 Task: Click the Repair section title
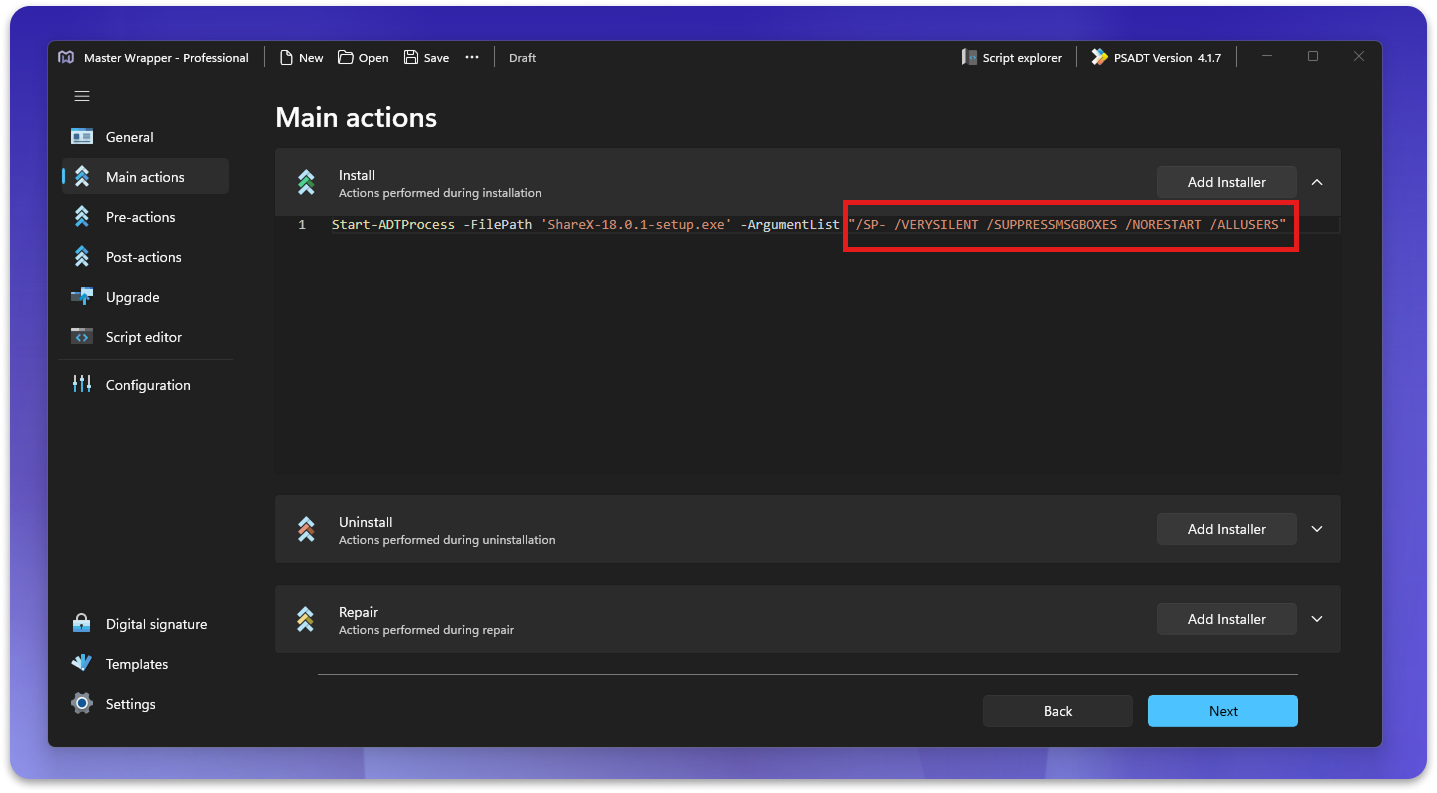coord(359,612)
